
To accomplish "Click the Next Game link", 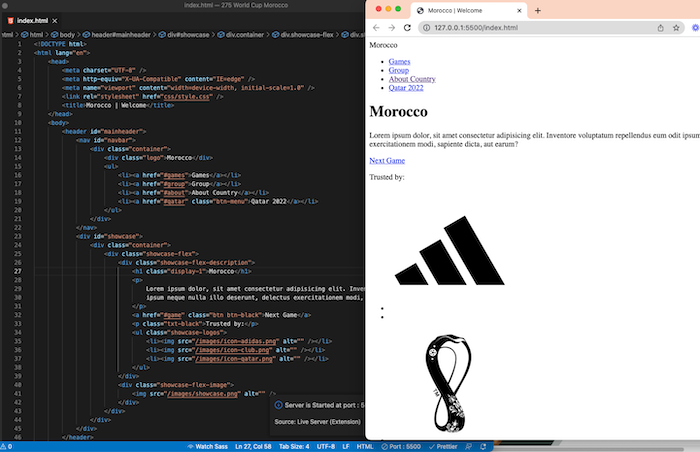I will [387, 160].
